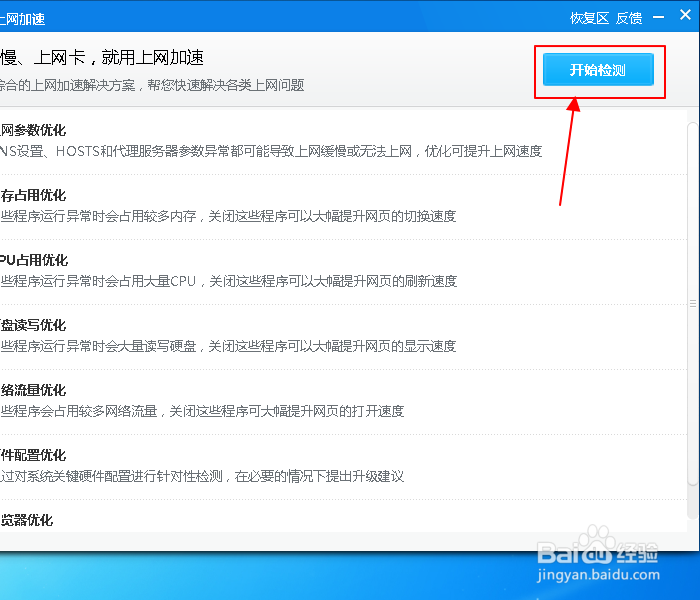Minimize the 上网加速 window
The width and height of the screenshot is (700, 600).
coord(658,18)
